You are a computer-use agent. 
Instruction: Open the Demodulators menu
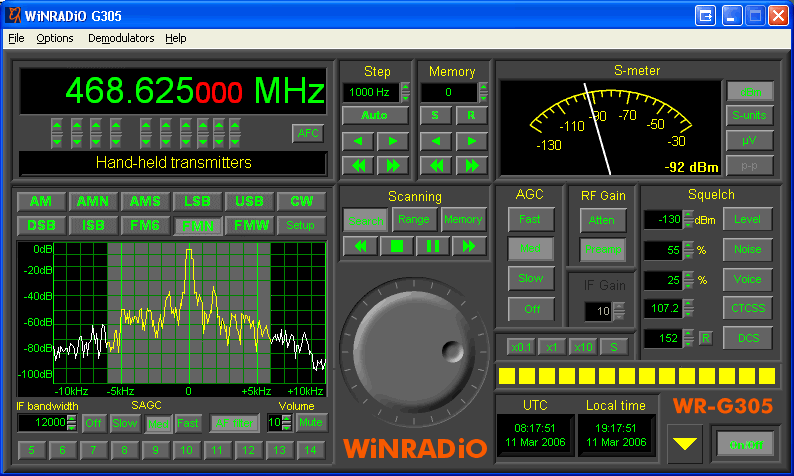(x=121, y=38)
